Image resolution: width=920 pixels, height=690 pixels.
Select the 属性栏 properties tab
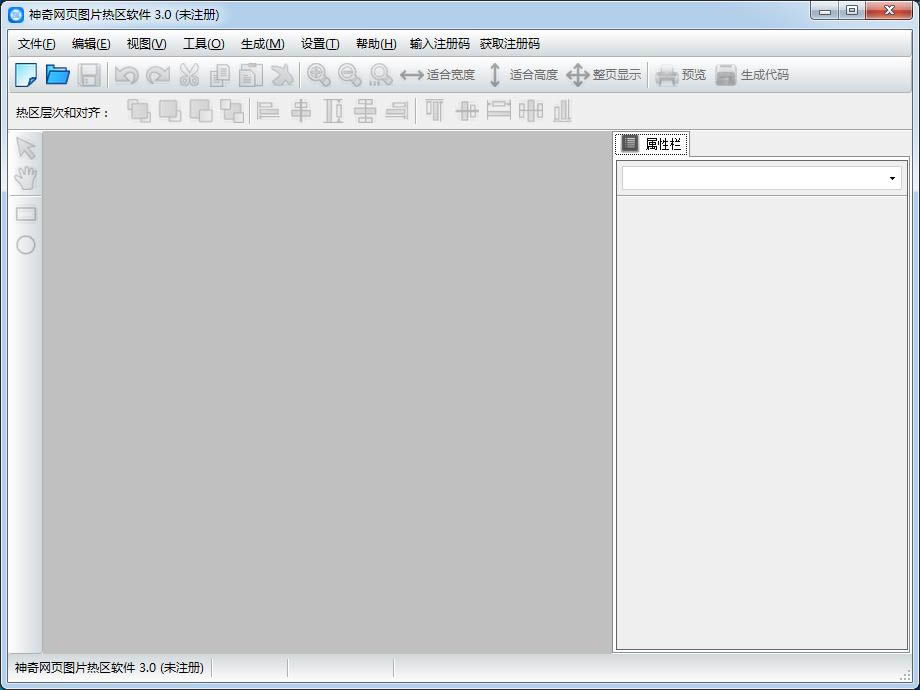click(652, 144)
